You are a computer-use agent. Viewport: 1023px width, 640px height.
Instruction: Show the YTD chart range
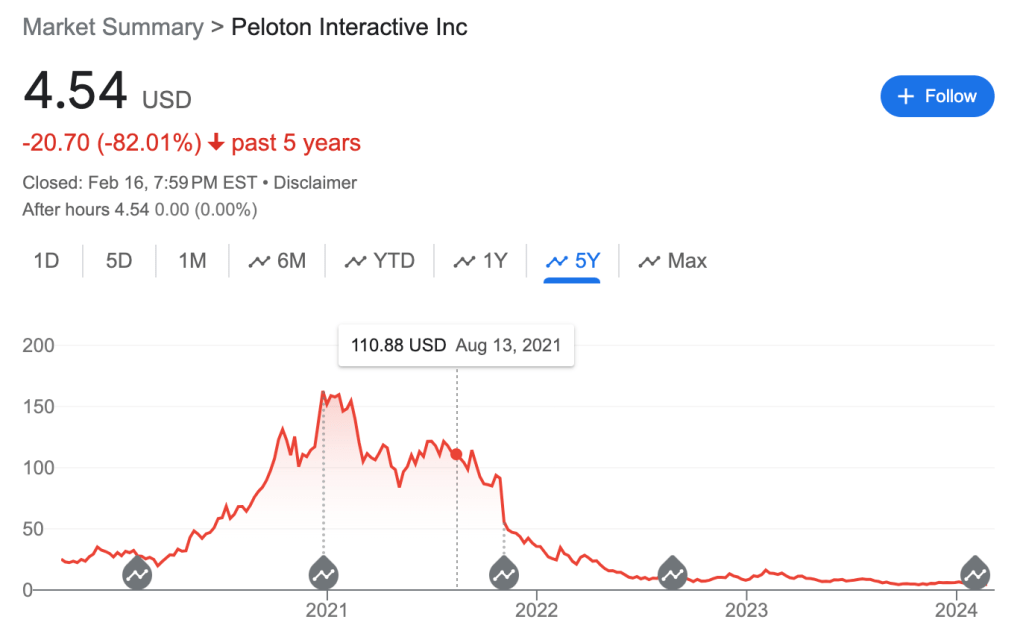[x=380, y=261]
